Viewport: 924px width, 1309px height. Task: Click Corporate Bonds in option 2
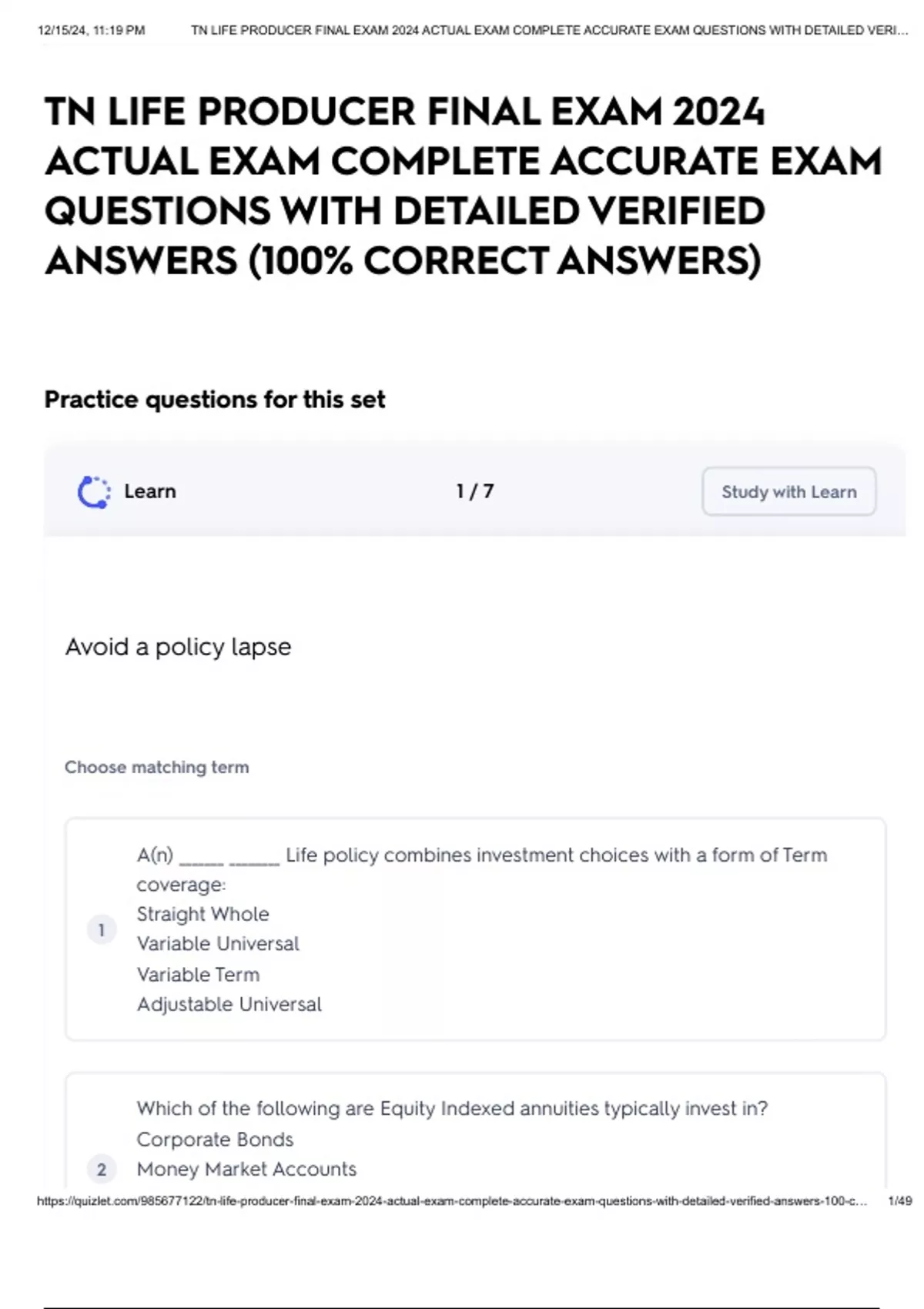click(215, 1140)
